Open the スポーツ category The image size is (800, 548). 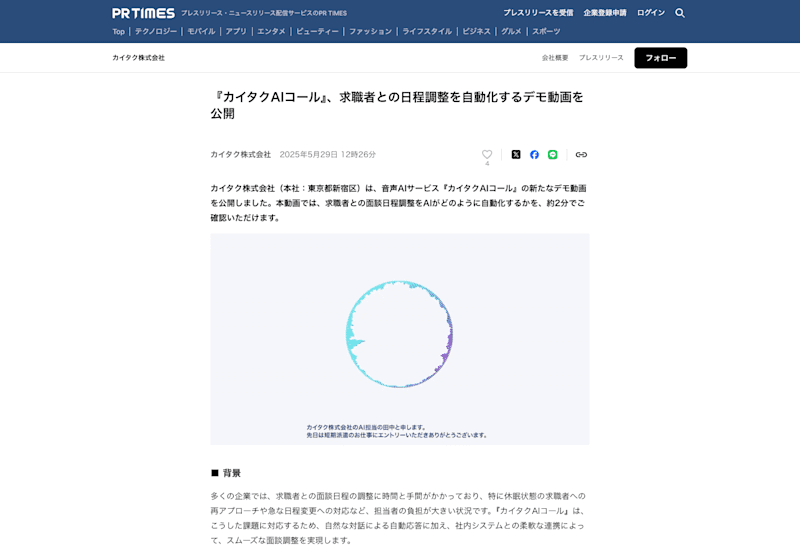coord(546,32)
